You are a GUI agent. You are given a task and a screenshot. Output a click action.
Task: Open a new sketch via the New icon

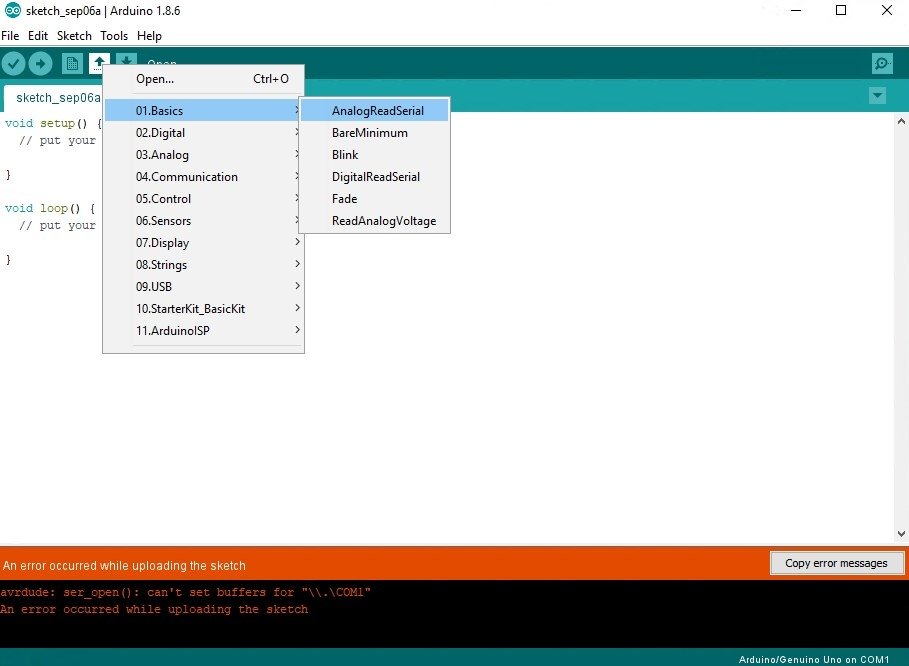pos(70,63)
